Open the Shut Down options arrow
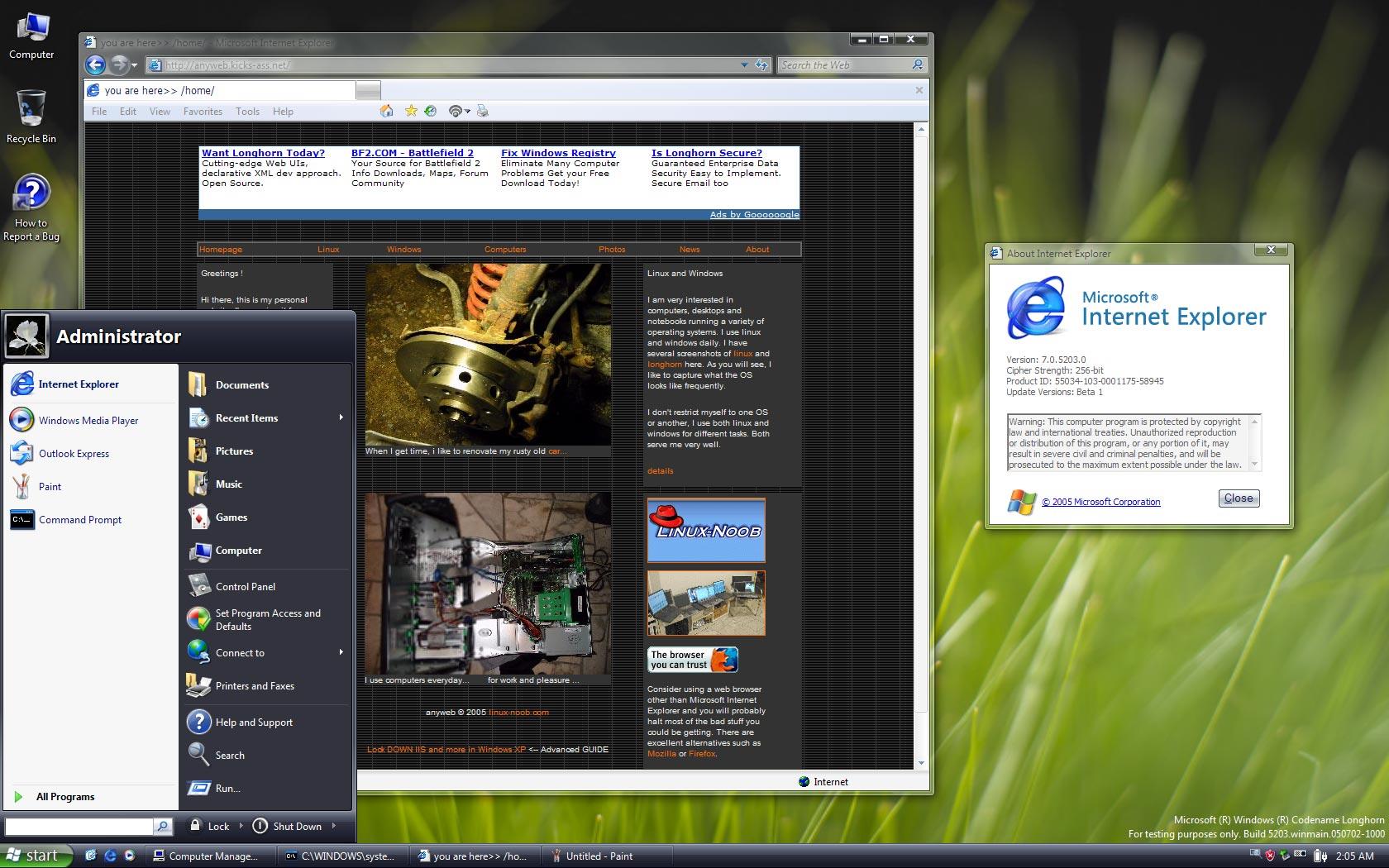Viewport: 1389px width, 868px height. 334,826
